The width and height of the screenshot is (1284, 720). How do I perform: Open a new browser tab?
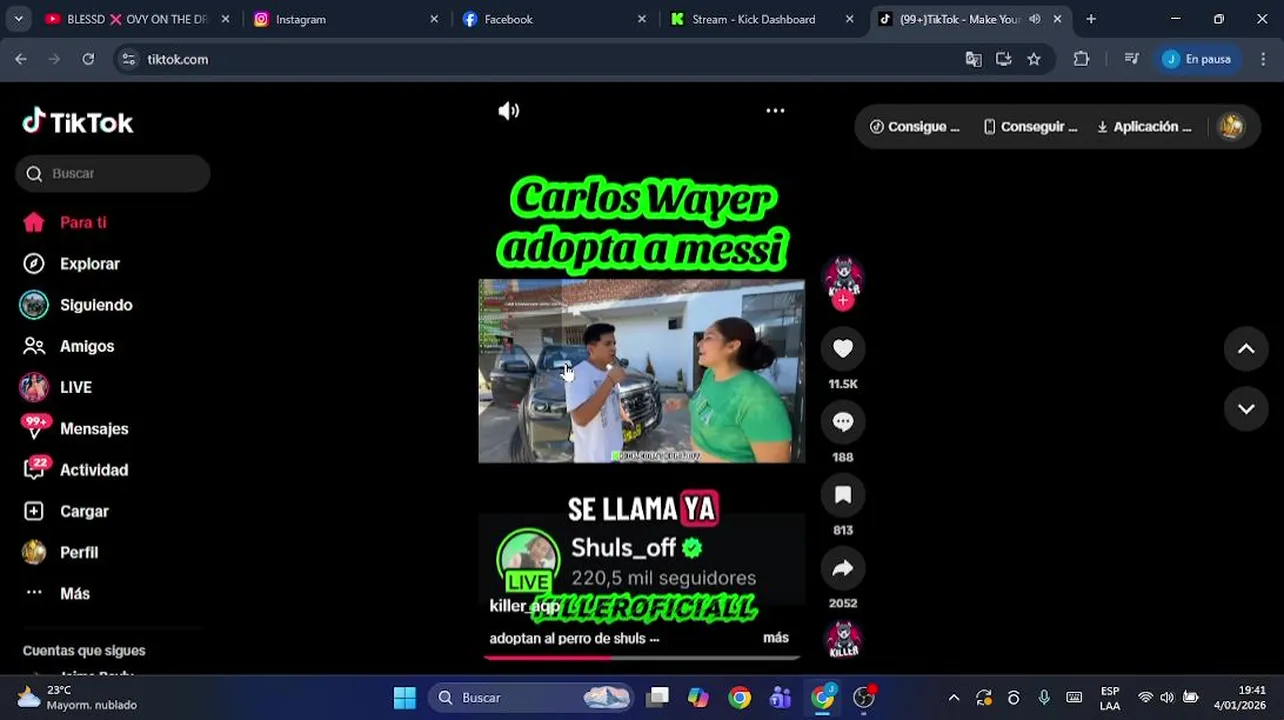pos(1091,19)
